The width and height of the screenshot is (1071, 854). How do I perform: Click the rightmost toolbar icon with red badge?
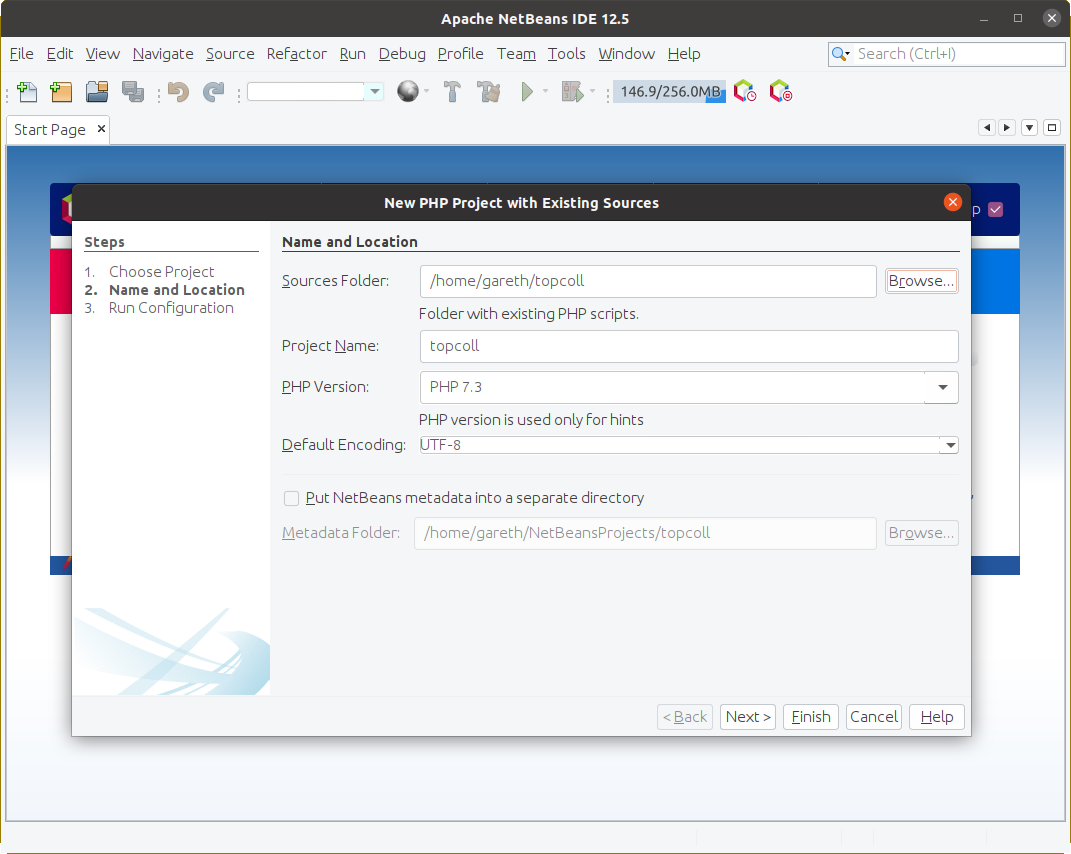click(781, 92)
